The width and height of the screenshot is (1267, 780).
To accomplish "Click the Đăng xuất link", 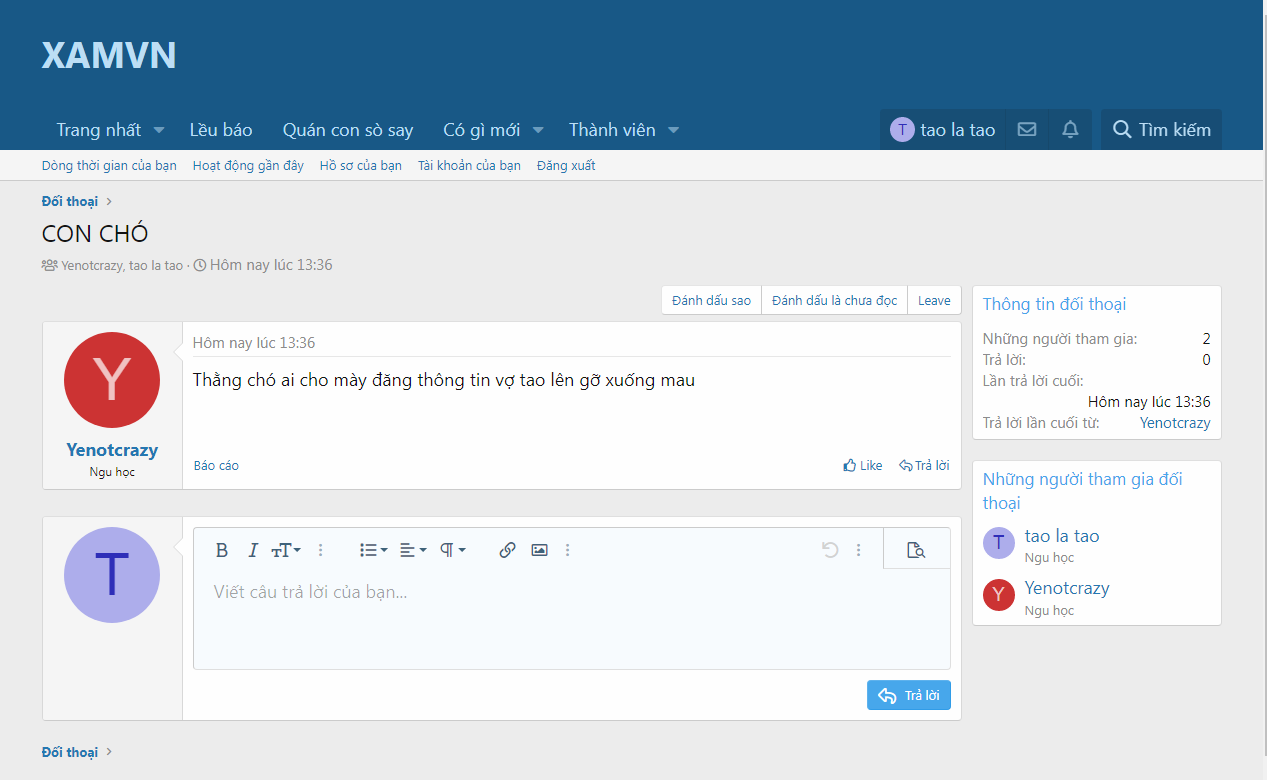I will pos(566,165).
